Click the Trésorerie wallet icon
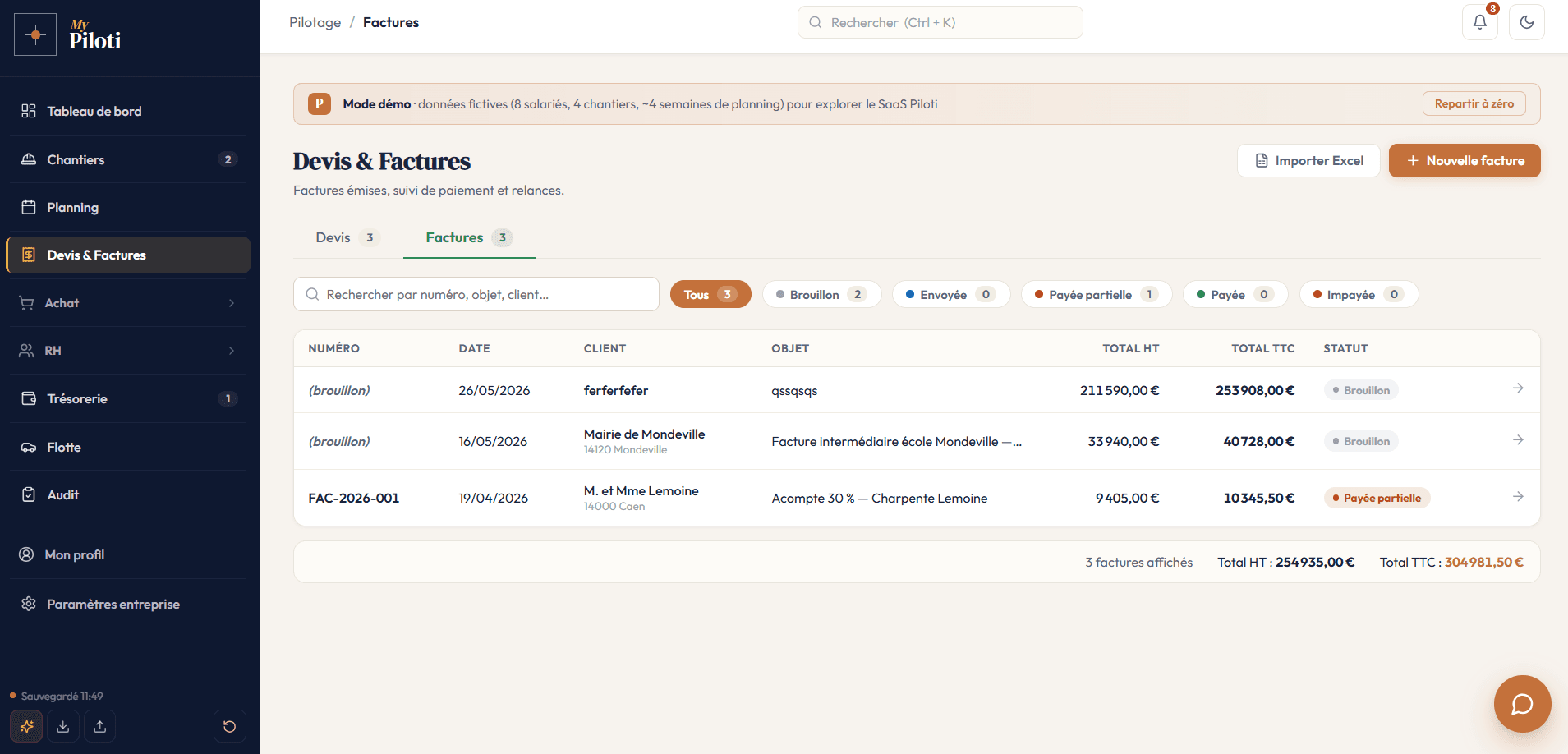 (x=29, y=398)
